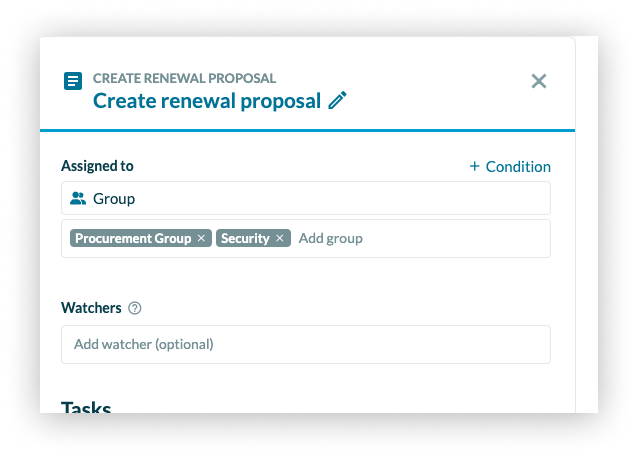Image resolution: width=638 pixels, height=457 pixels.
Task: Remove the Security group tag
Action: (x=280, y=238)
